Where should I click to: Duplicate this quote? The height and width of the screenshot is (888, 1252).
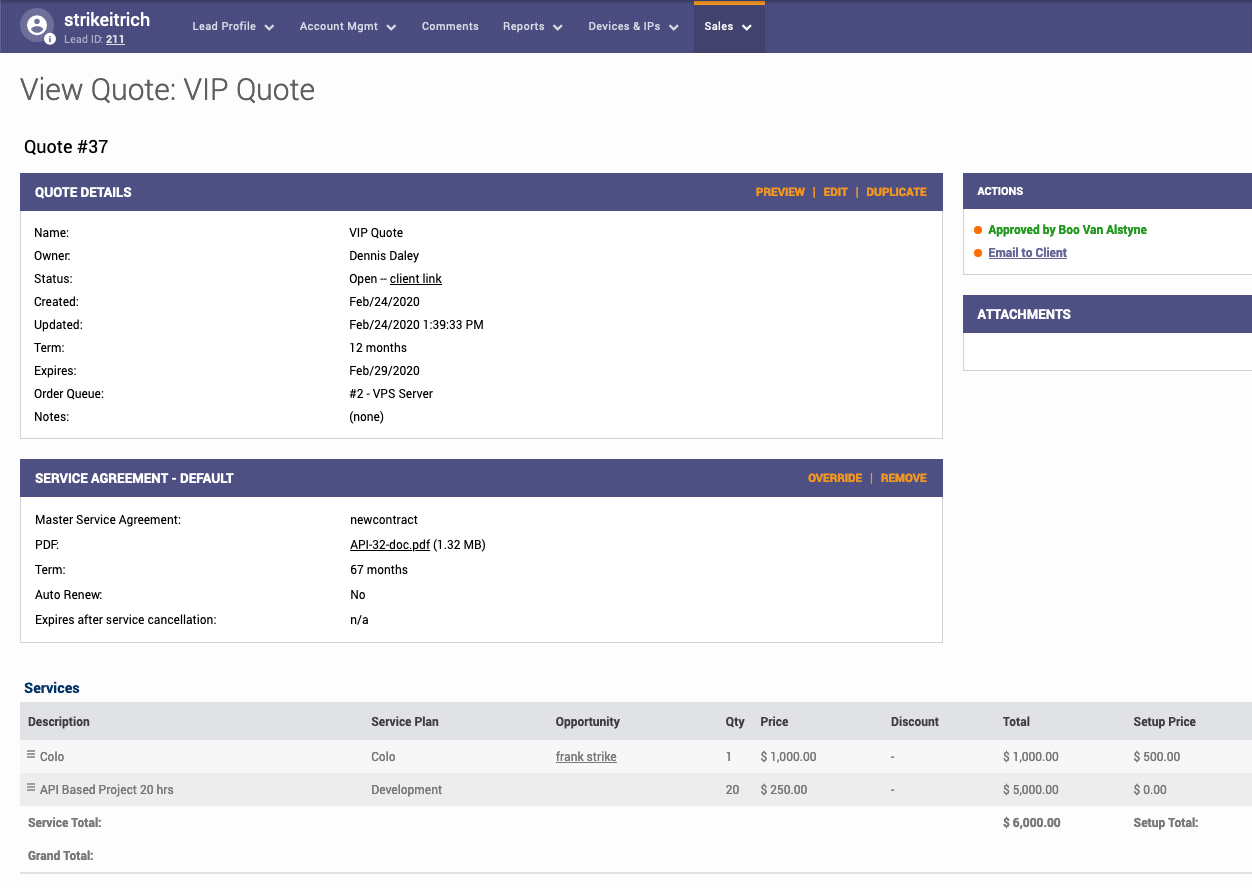896,192
